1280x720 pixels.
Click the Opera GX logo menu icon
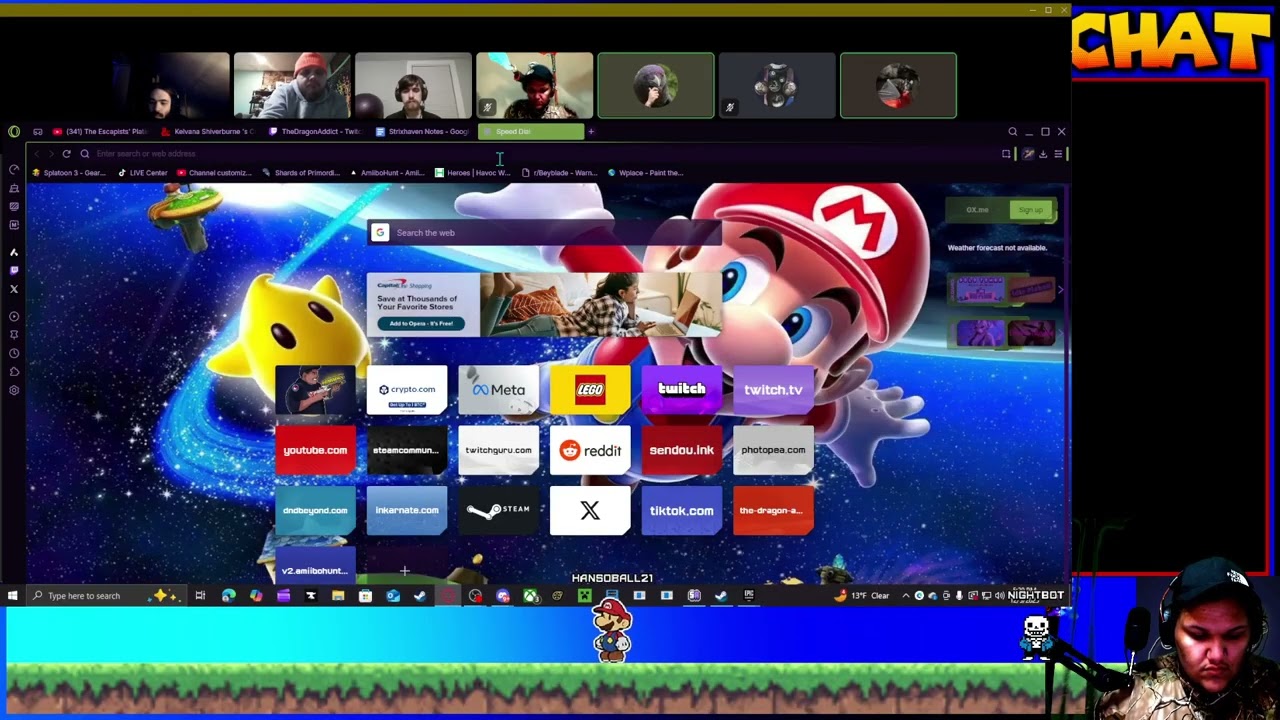[14, 131]
